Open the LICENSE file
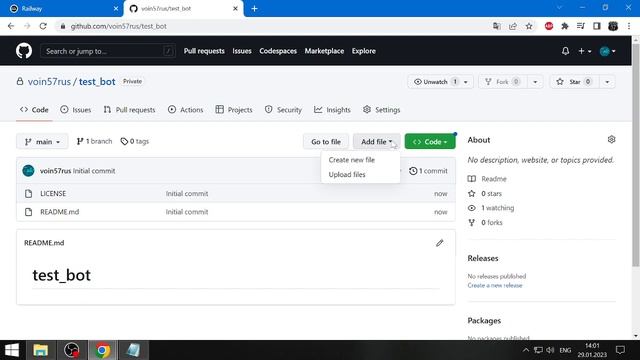Viewport: 640px width, 360px height. 53,193
